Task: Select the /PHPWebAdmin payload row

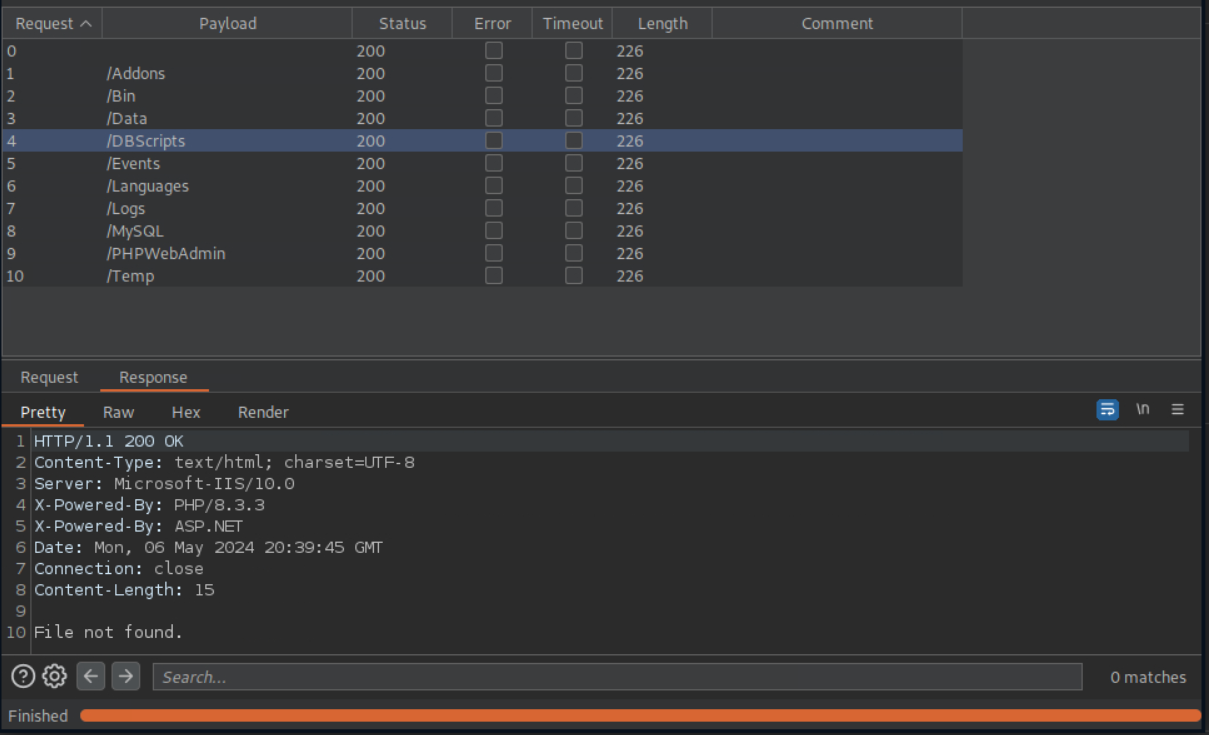Action: [166, 254]
